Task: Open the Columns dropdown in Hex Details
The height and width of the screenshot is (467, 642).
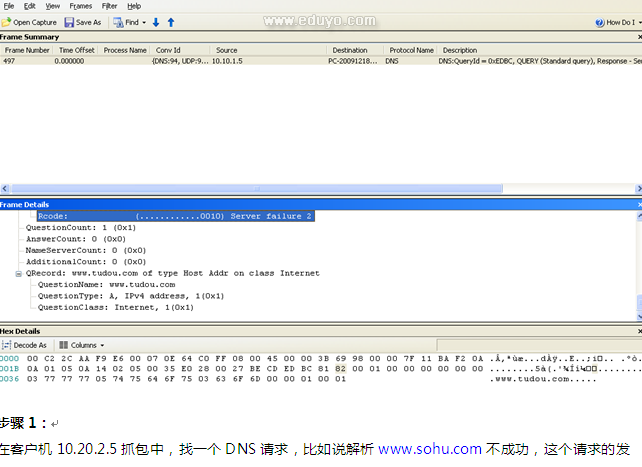Action: click(x=83, y=345)
